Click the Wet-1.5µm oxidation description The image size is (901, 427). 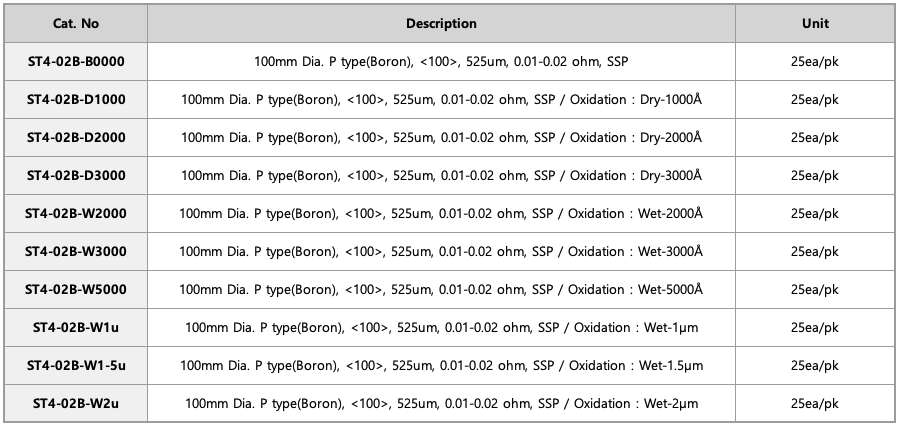pos(441,365)
